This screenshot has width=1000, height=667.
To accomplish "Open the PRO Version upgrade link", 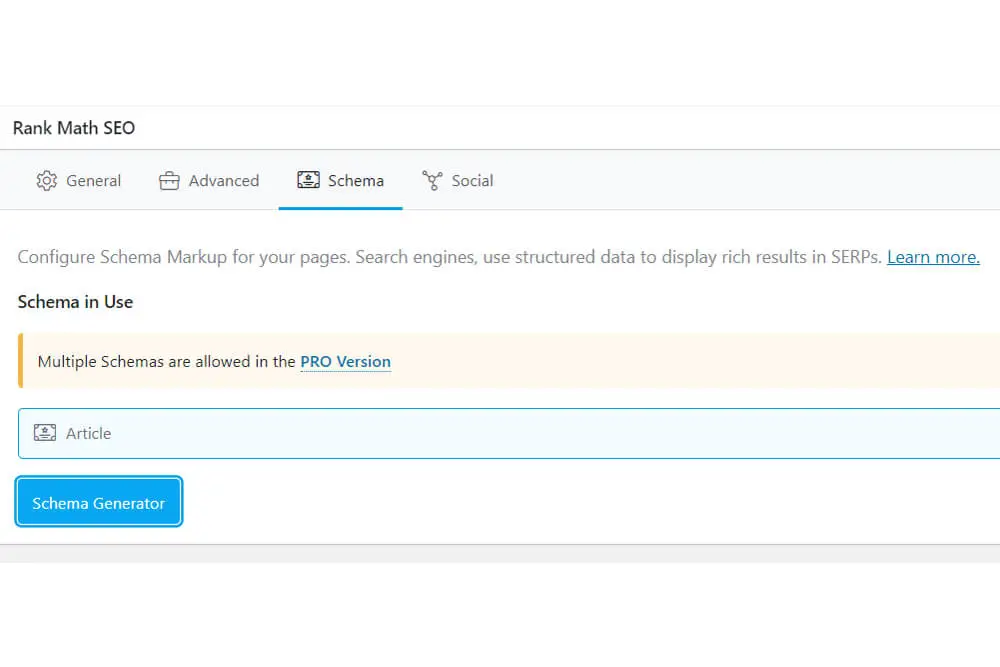I will pos(345,361).
